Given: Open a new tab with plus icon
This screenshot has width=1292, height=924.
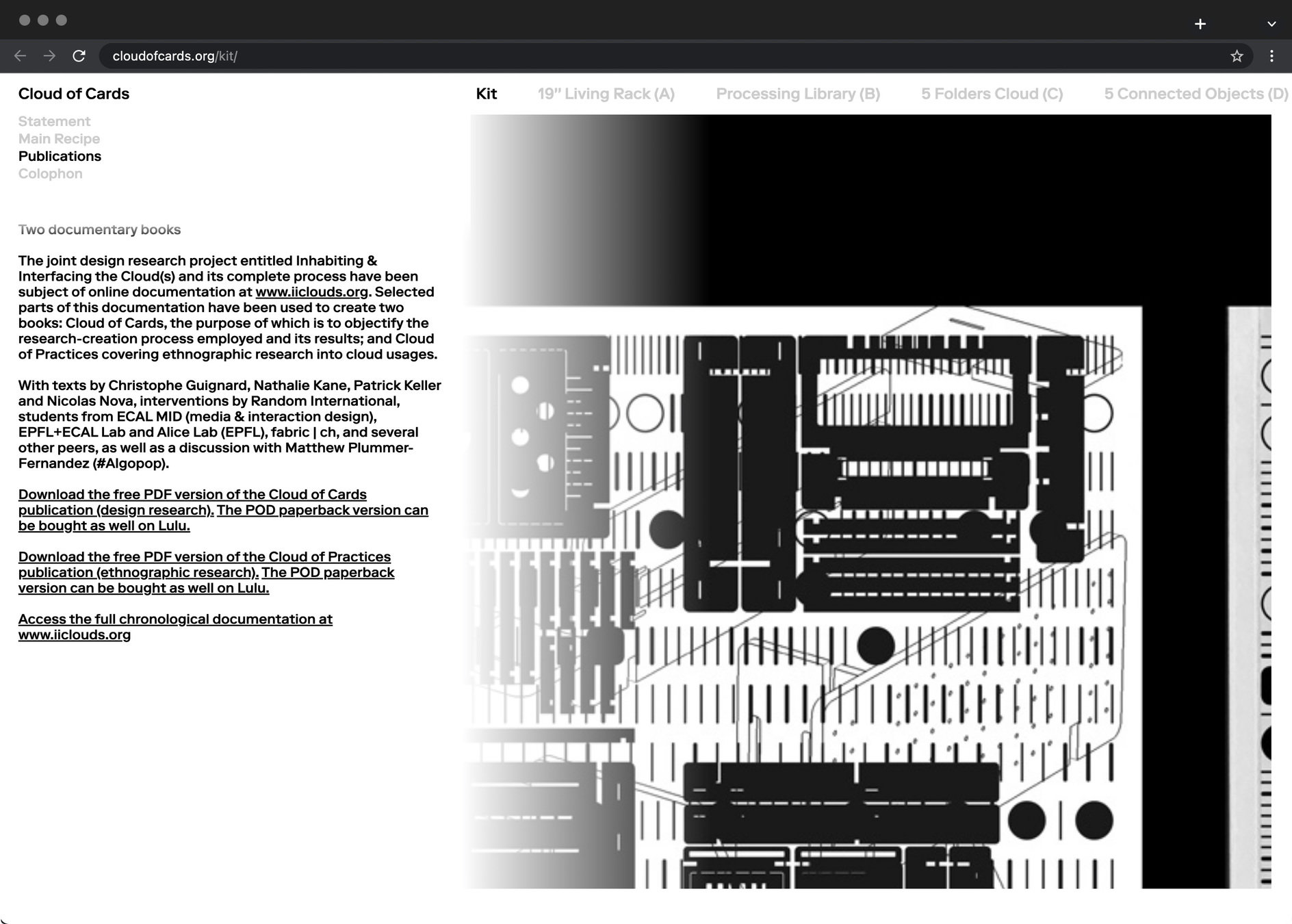Looking at the screenshot, I should [x=1200, y=24].
